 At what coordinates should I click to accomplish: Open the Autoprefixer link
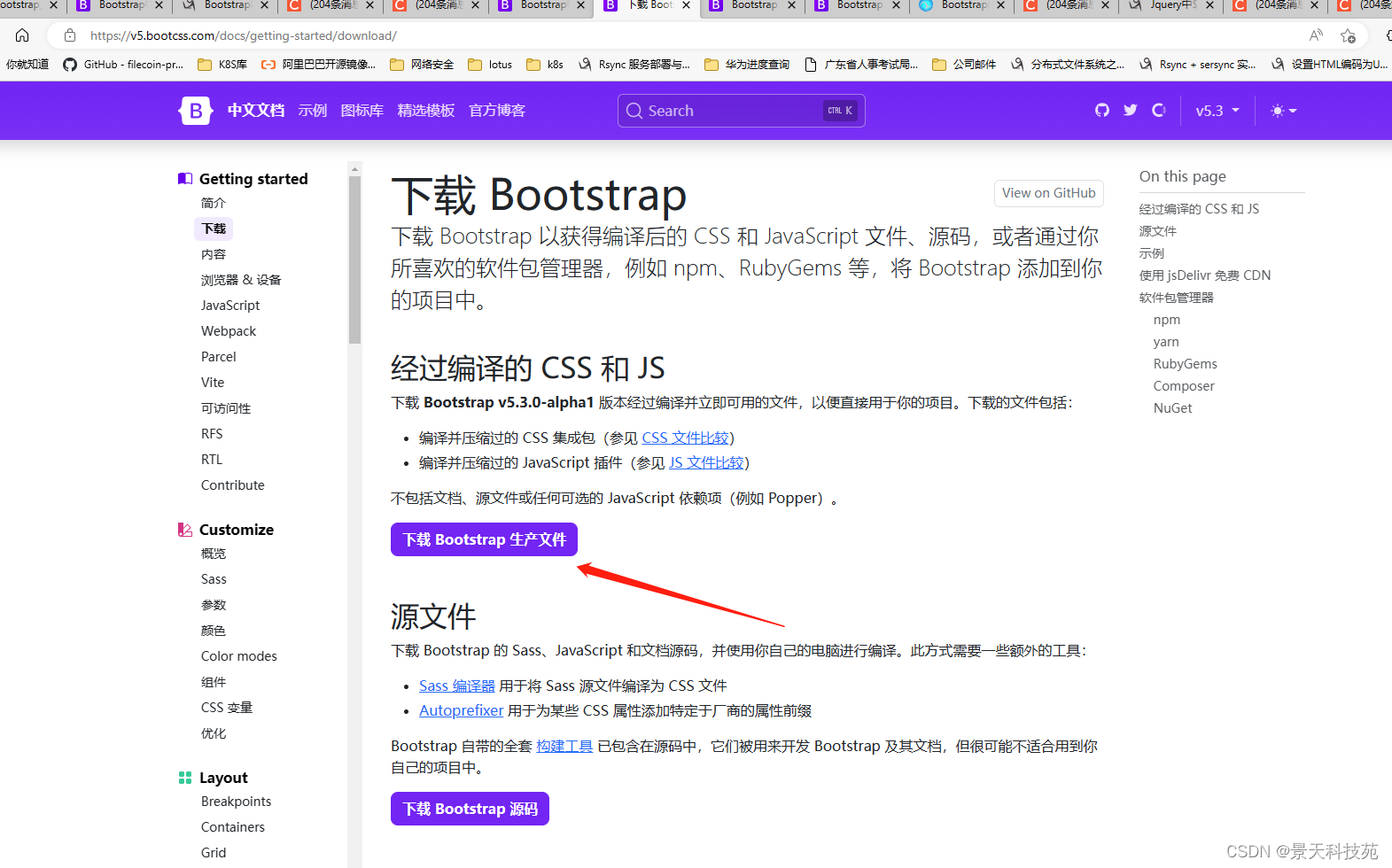pos(461,710)
